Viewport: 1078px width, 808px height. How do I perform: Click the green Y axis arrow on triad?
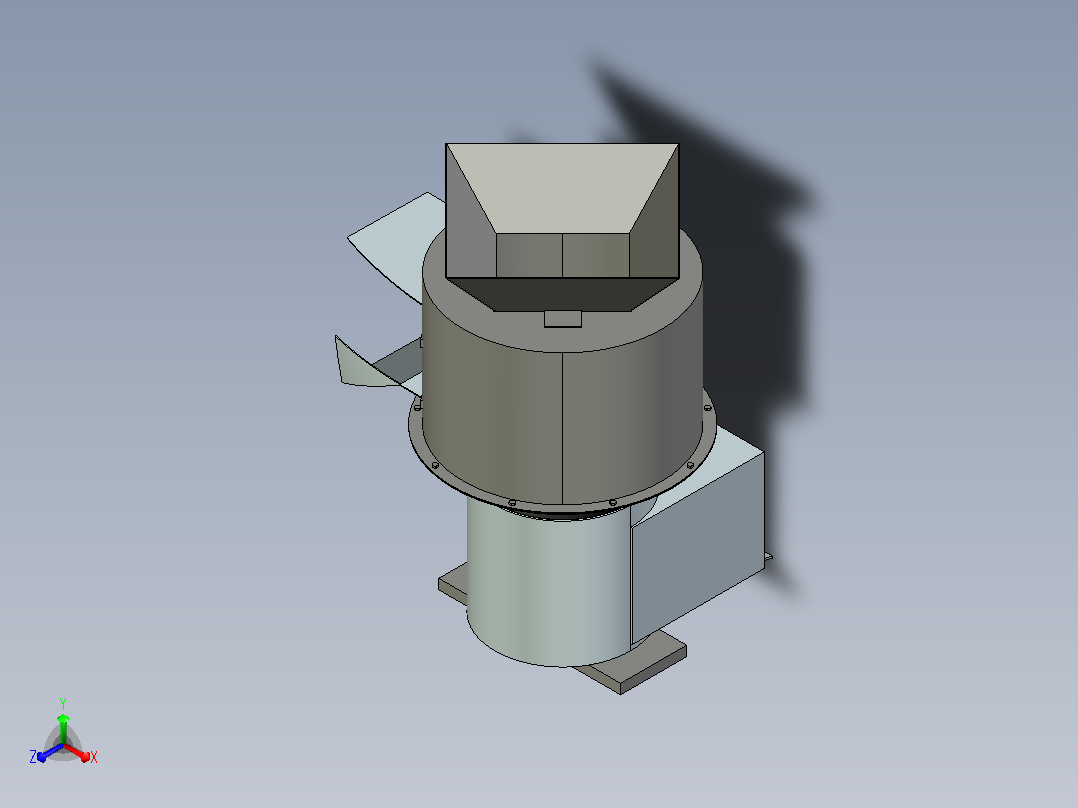click(63, 725)
